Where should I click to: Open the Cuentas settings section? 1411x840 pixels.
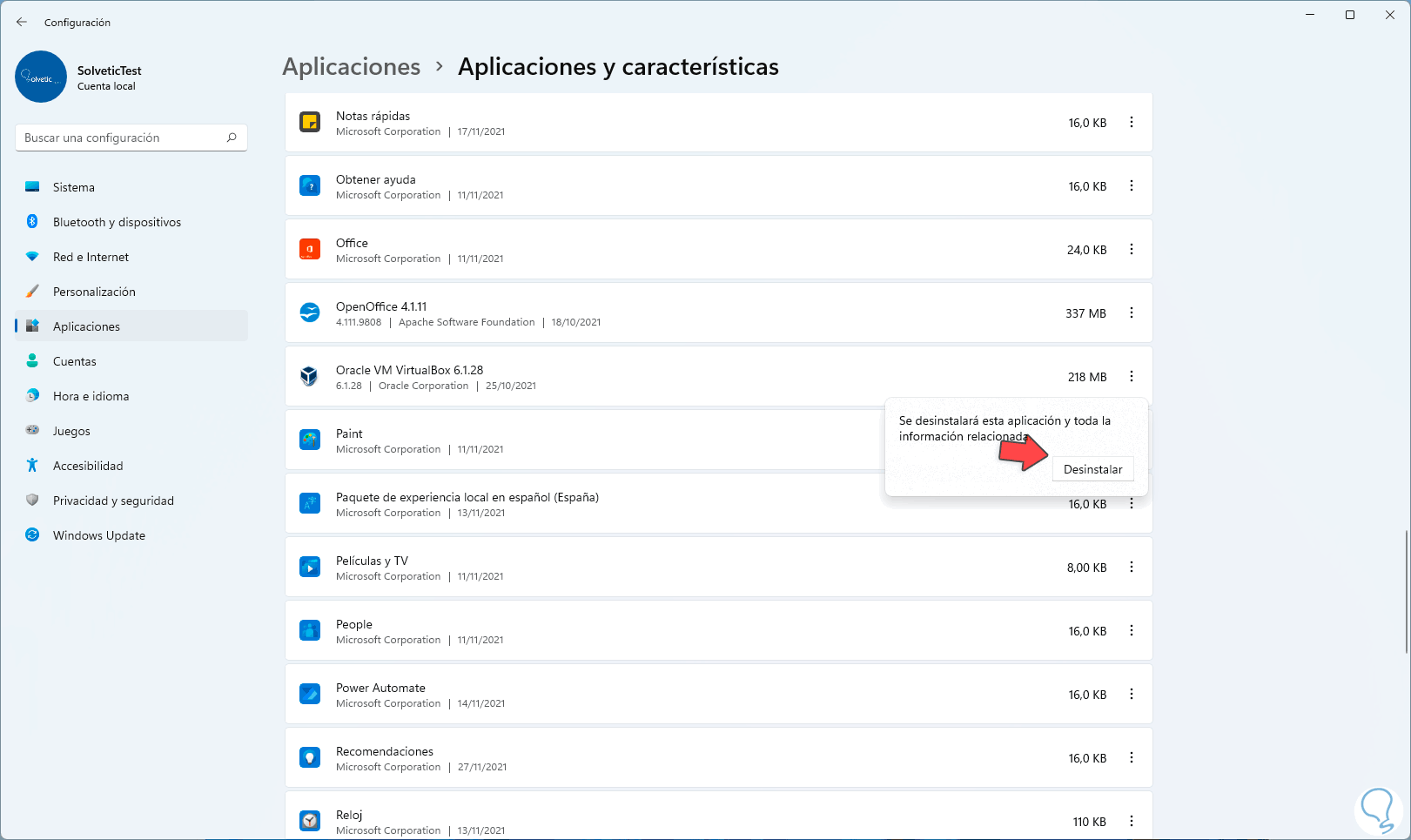click(x=131, y=361)
